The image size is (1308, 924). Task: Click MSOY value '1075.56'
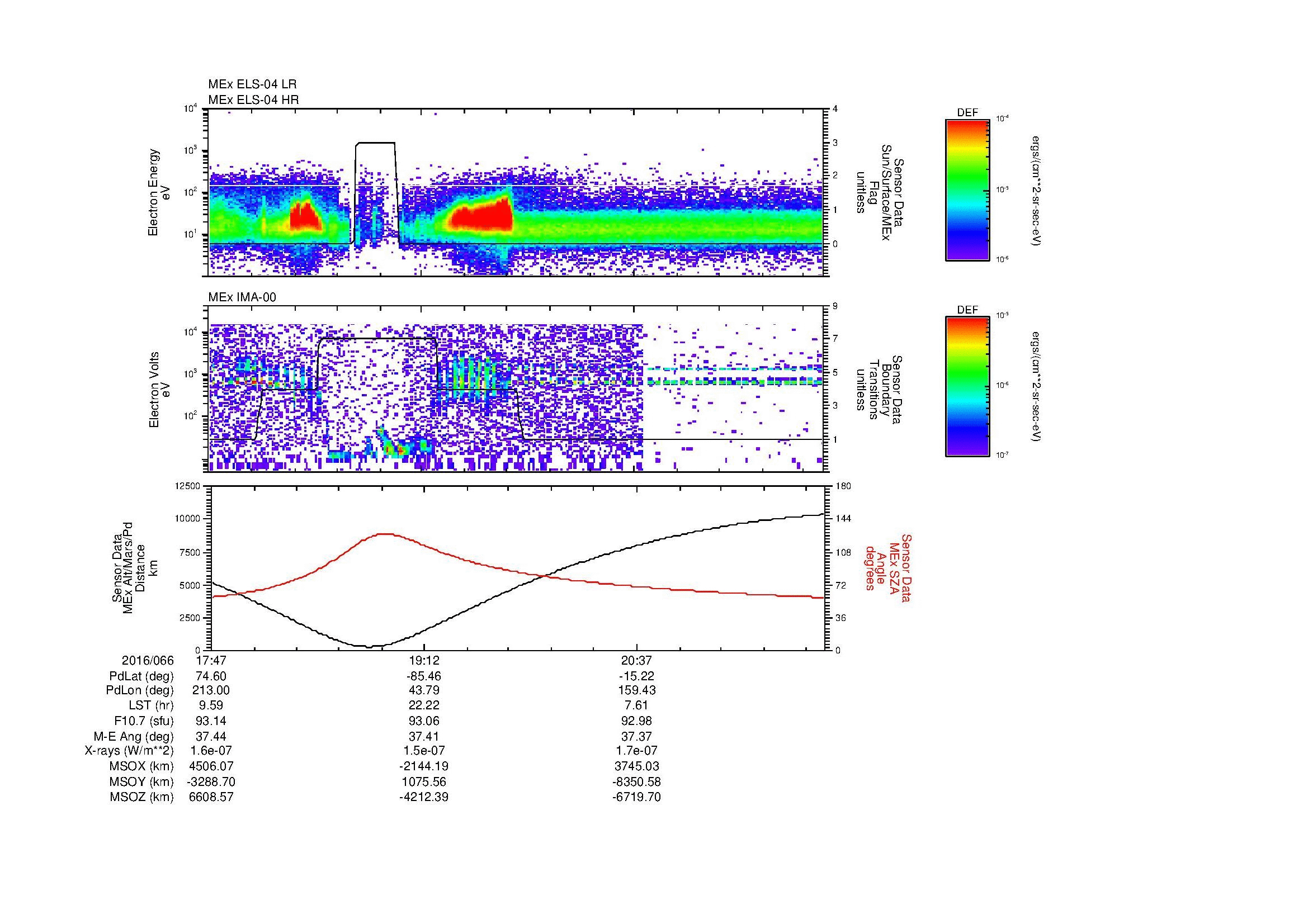[x=424, y=781]
